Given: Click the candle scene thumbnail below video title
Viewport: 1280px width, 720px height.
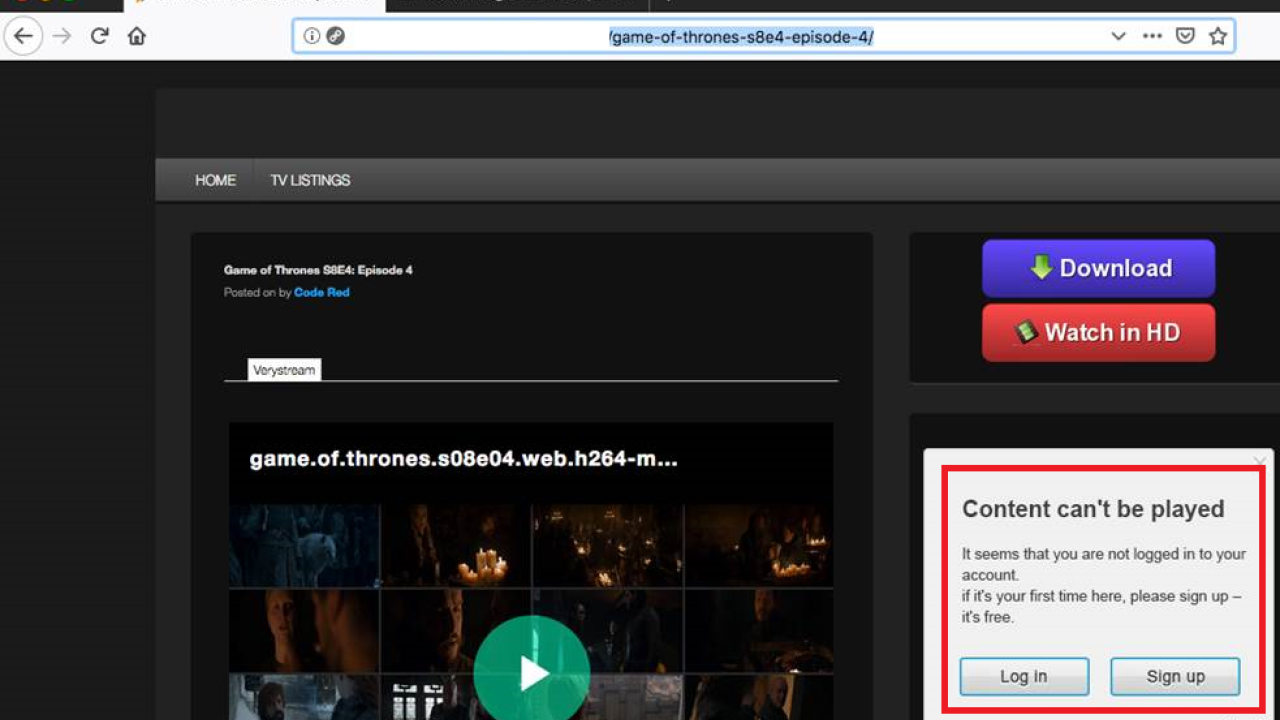Looking at the screenshot, I should (x=456, y=546).
